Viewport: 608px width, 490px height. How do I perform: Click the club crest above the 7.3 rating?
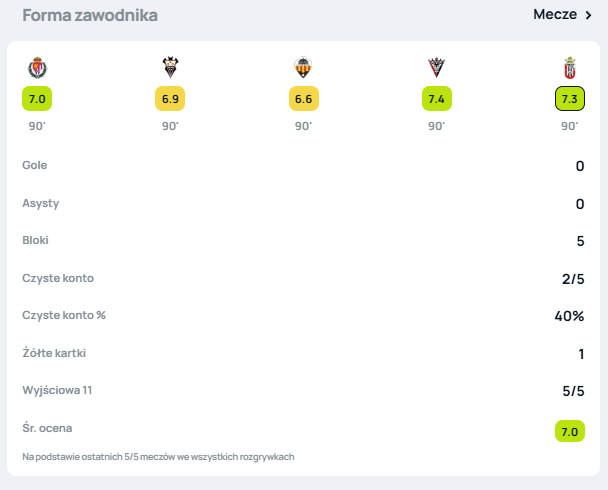coord(569,68)
